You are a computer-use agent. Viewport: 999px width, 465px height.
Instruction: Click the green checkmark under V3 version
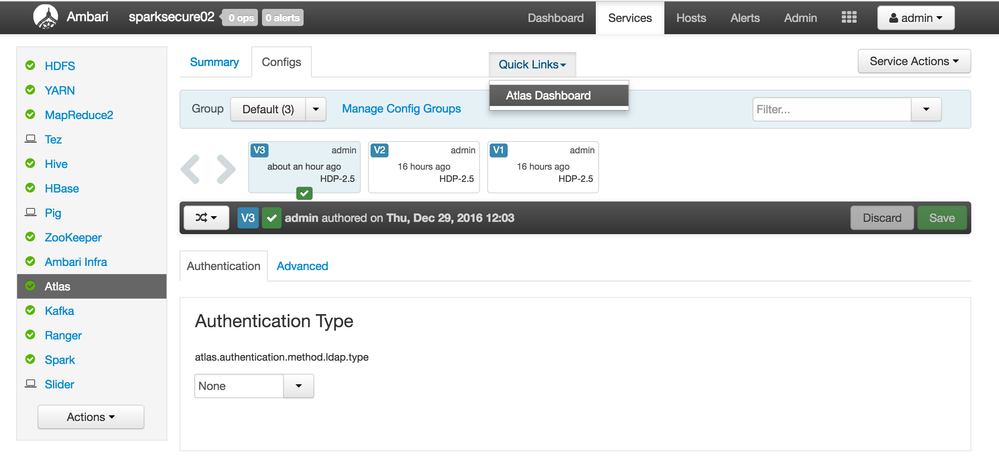click(x=304, y=193)
